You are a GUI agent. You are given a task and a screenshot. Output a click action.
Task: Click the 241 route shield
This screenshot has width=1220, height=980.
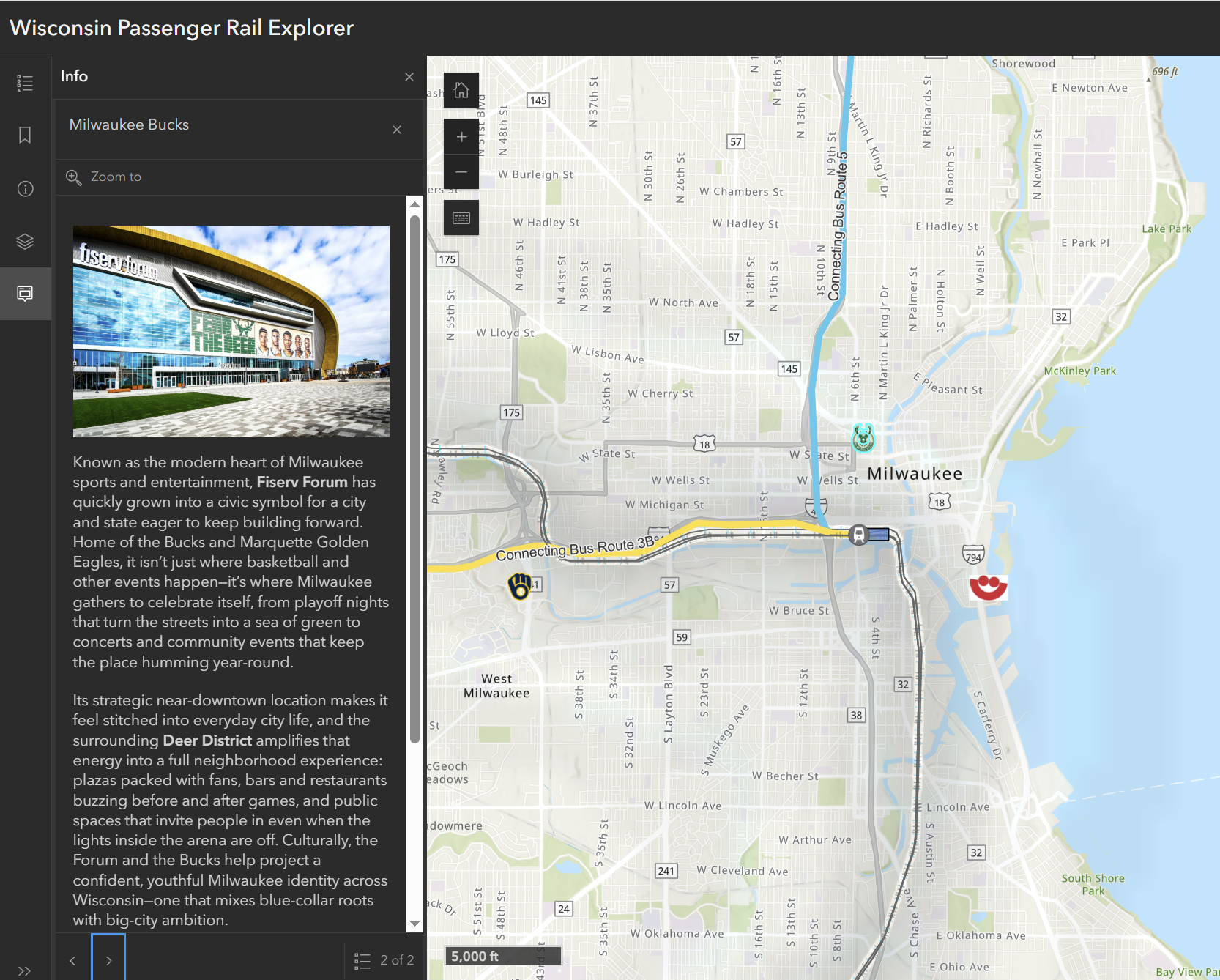666,871
